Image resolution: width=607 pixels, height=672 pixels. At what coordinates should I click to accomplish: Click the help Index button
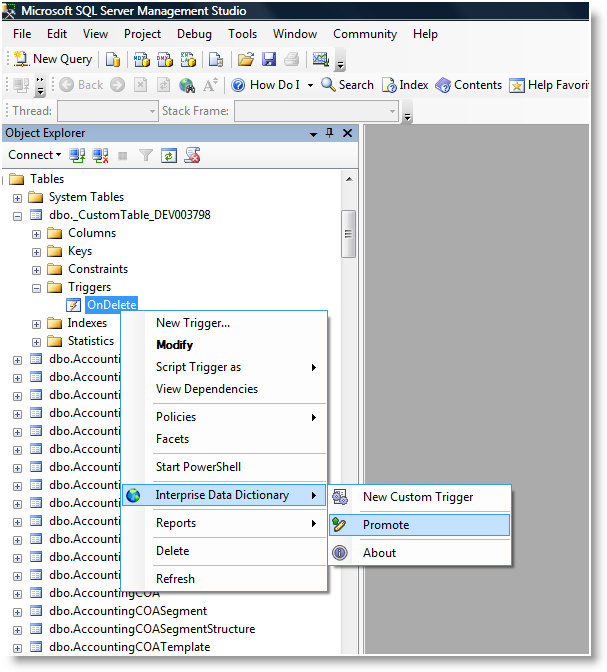click(x=405, y=85)
